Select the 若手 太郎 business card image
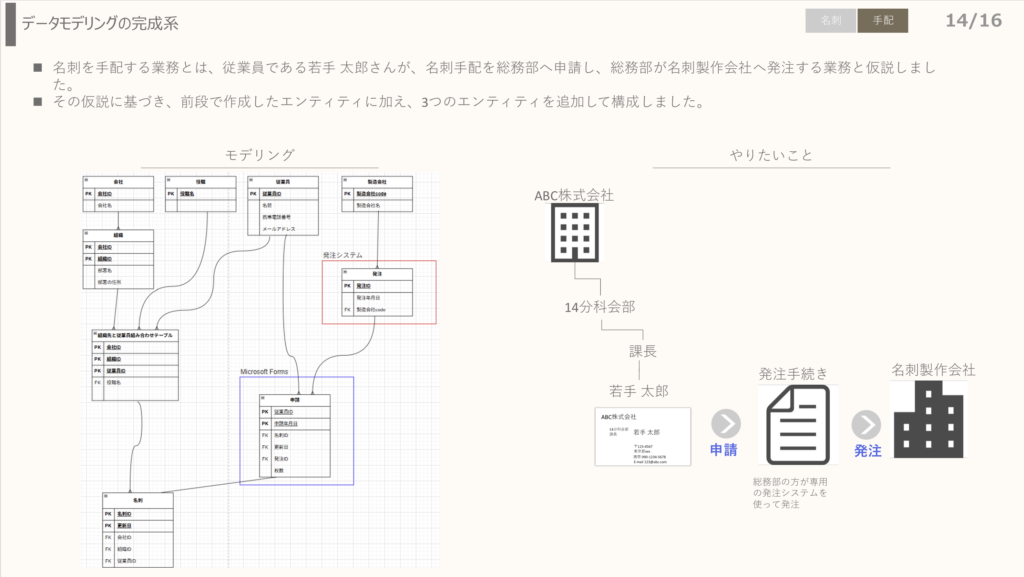Viewport: 1024px width, 577px height. pyautogui.click(x=642, y=436)
